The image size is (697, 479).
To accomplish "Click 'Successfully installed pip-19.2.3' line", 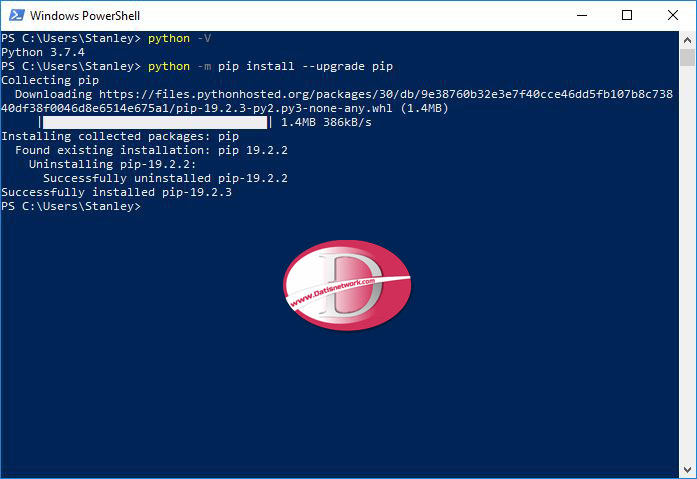I will pos(116,192).
